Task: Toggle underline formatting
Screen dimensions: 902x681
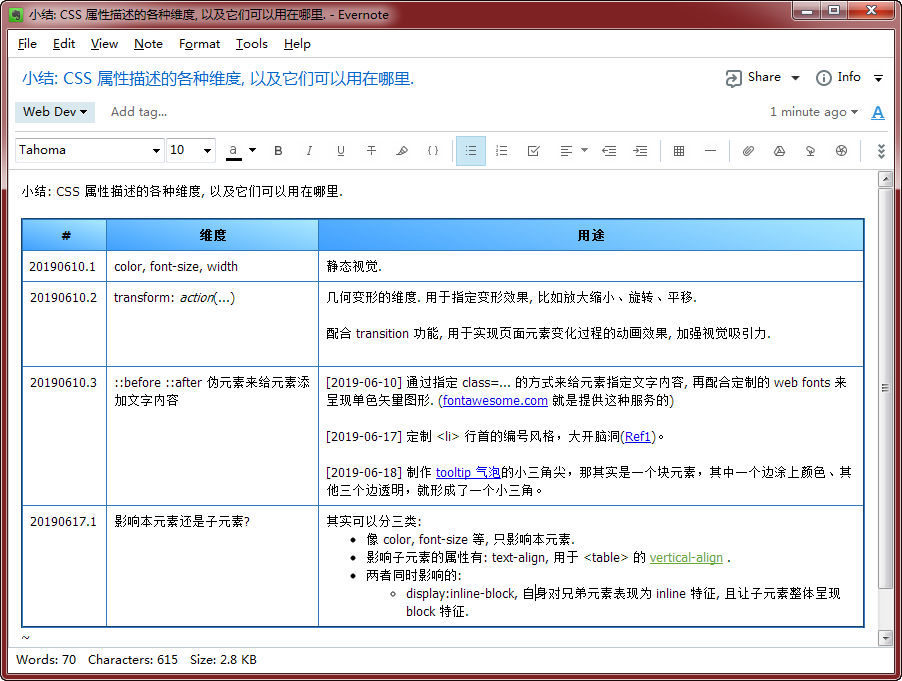Action: click(x=341, y=151)
